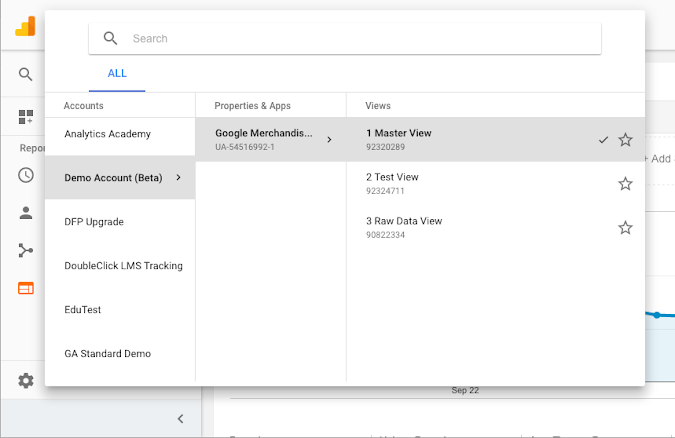Click the Google Analytics logo icon
The height and width of the screenshot is (438, 675).
coord(25,26)
